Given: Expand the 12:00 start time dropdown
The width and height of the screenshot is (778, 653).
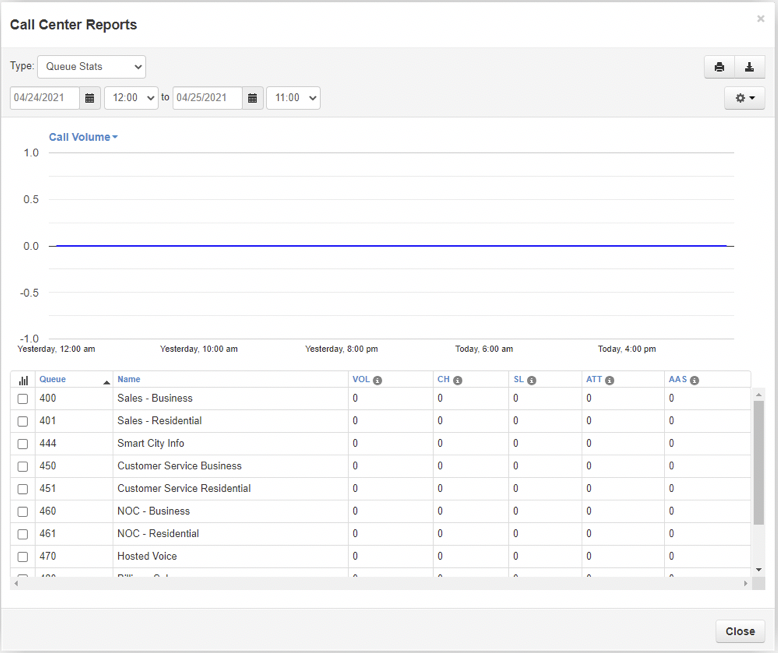Looking at the screenshot, I should point(131,98).
